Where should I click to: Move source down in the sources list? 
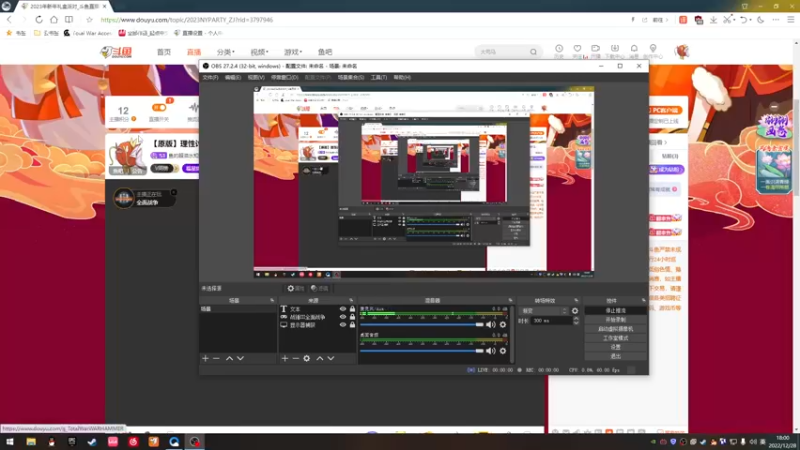click(x=331, y=359)
